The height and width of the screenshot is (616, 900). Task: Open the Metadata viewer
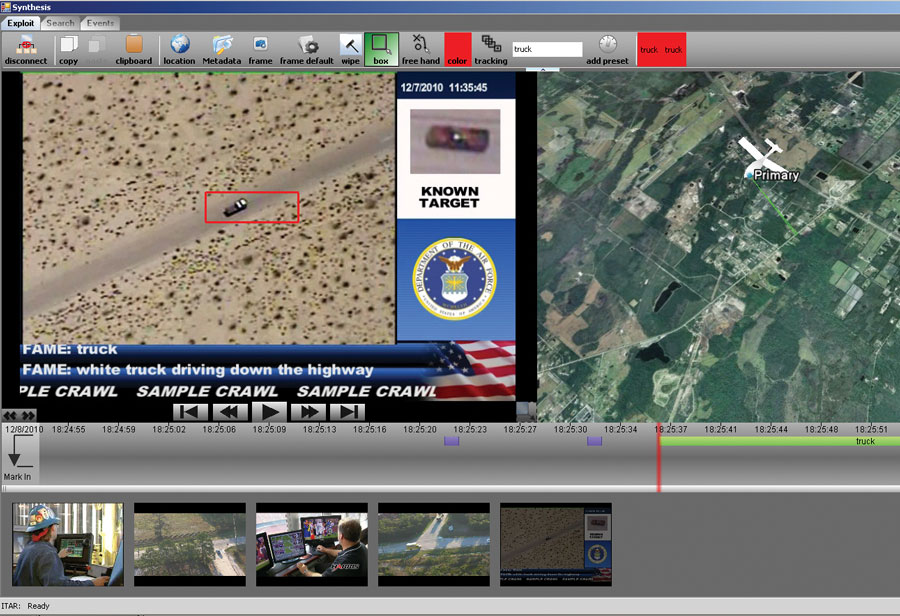tap(221, 46)
